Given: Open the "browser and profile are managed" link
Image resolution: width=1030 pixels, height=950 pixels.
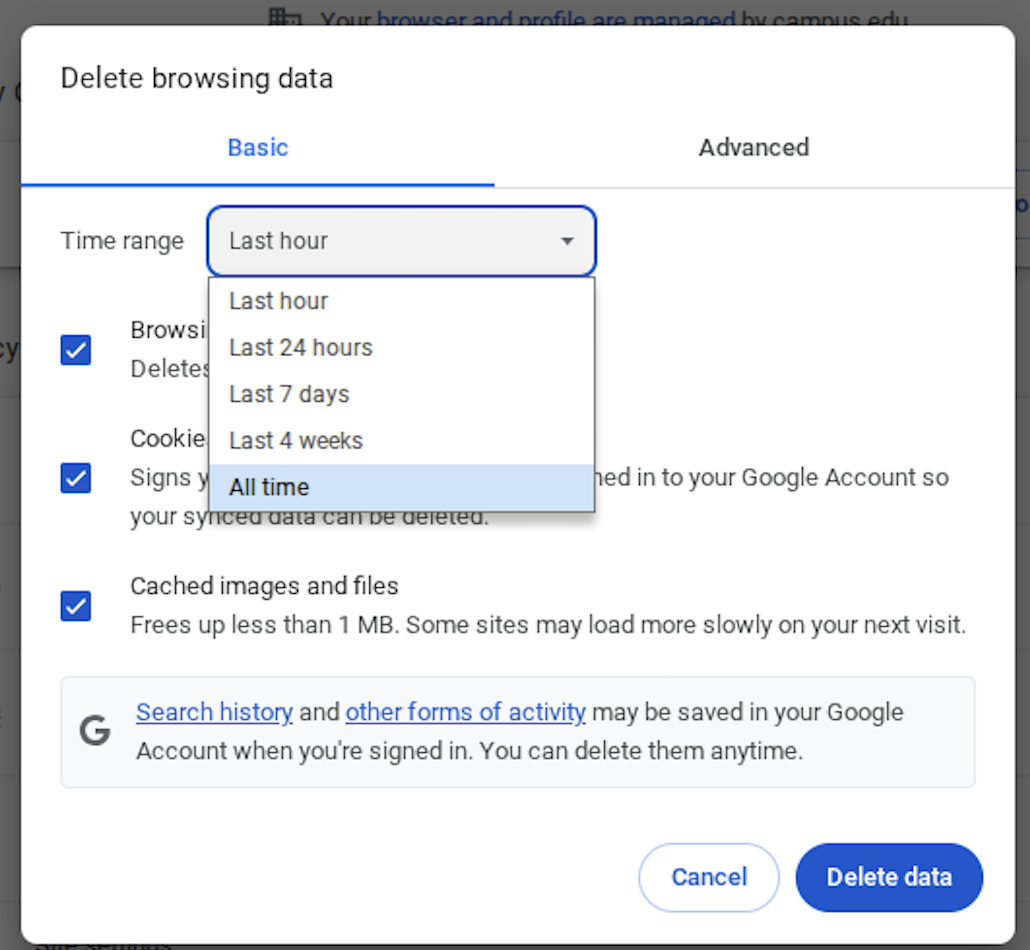Looking at the screenshot, I should [x=555, y=19].
